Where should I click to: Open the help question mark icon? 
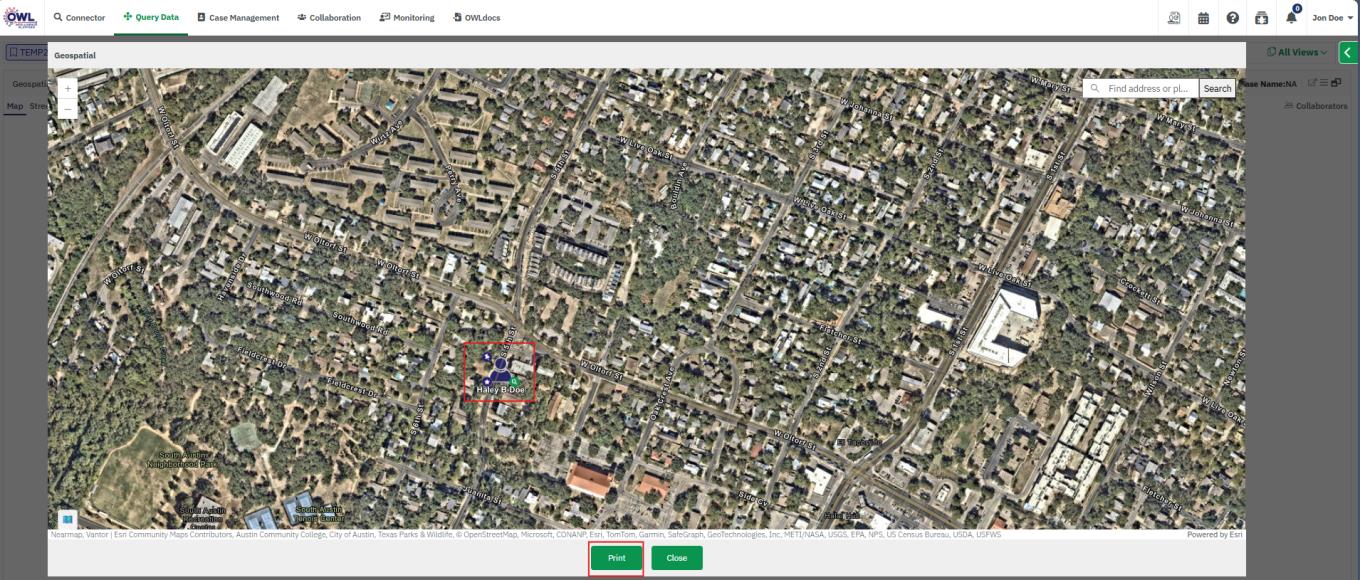point(1233,18)
